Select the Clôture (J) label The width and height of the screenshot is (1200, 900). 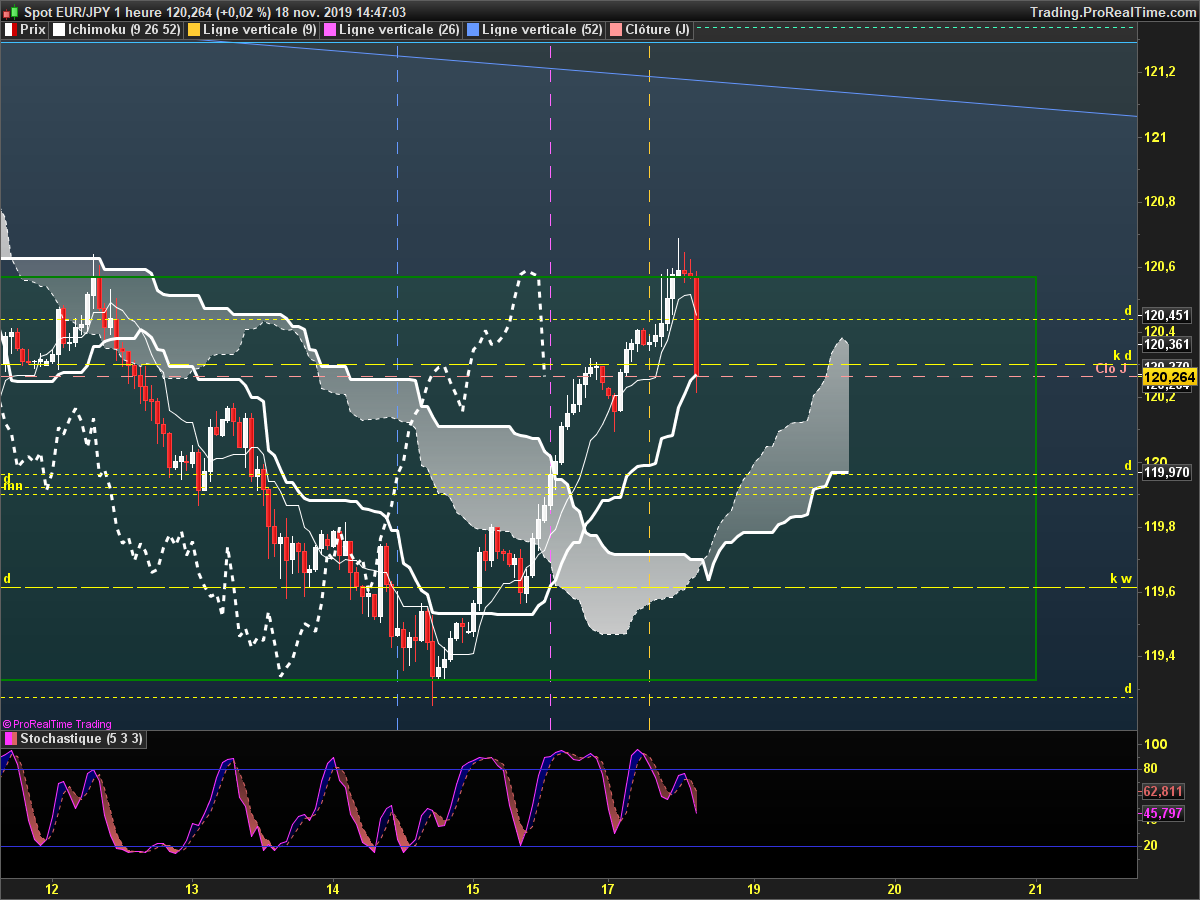coord(657,30)
